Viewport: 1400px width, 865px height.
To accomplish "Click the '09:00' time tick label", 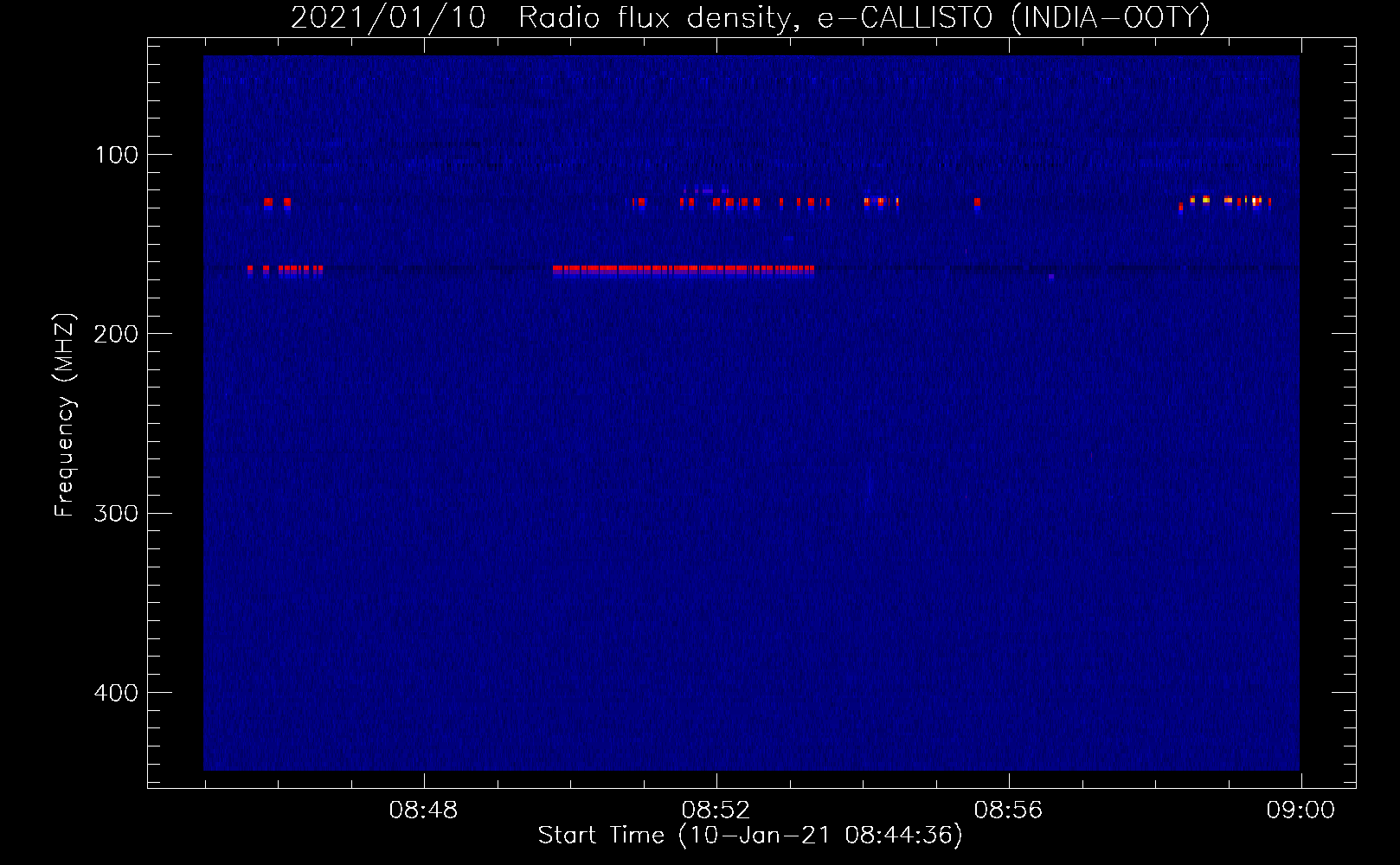I will (x=1300, y=811).
